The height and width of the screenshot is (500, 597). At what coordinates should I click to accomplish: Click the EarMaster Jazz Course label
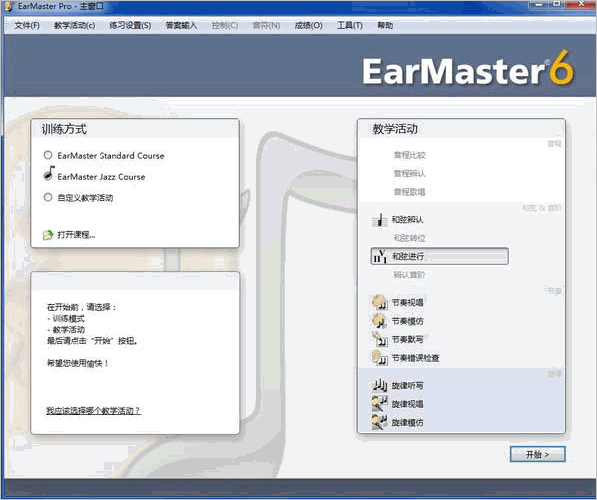101,177
